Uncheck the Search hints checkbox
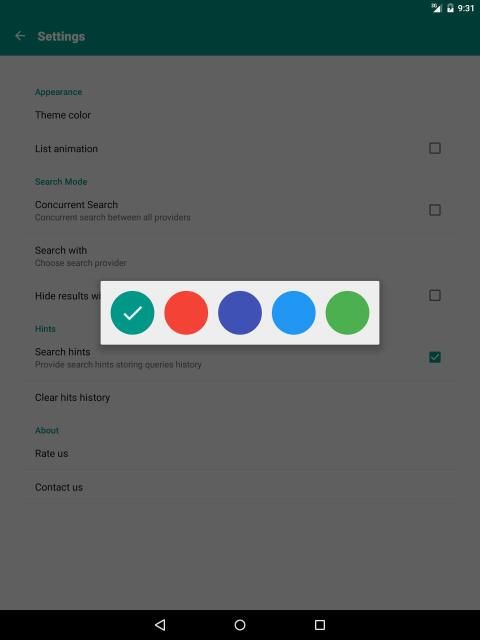 [x=435, y=357]
